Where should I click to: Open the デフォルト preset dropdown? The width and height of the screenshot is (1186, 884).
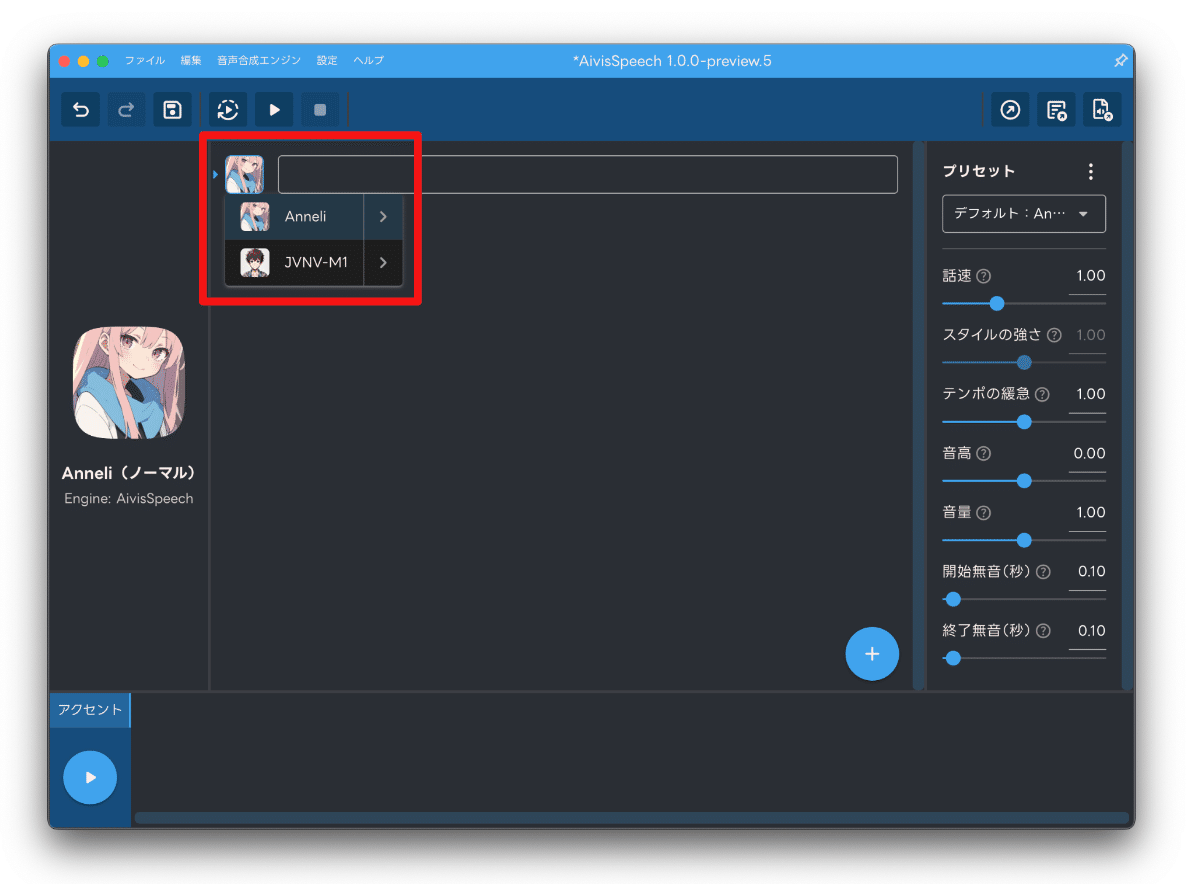tap(1023, 214)
